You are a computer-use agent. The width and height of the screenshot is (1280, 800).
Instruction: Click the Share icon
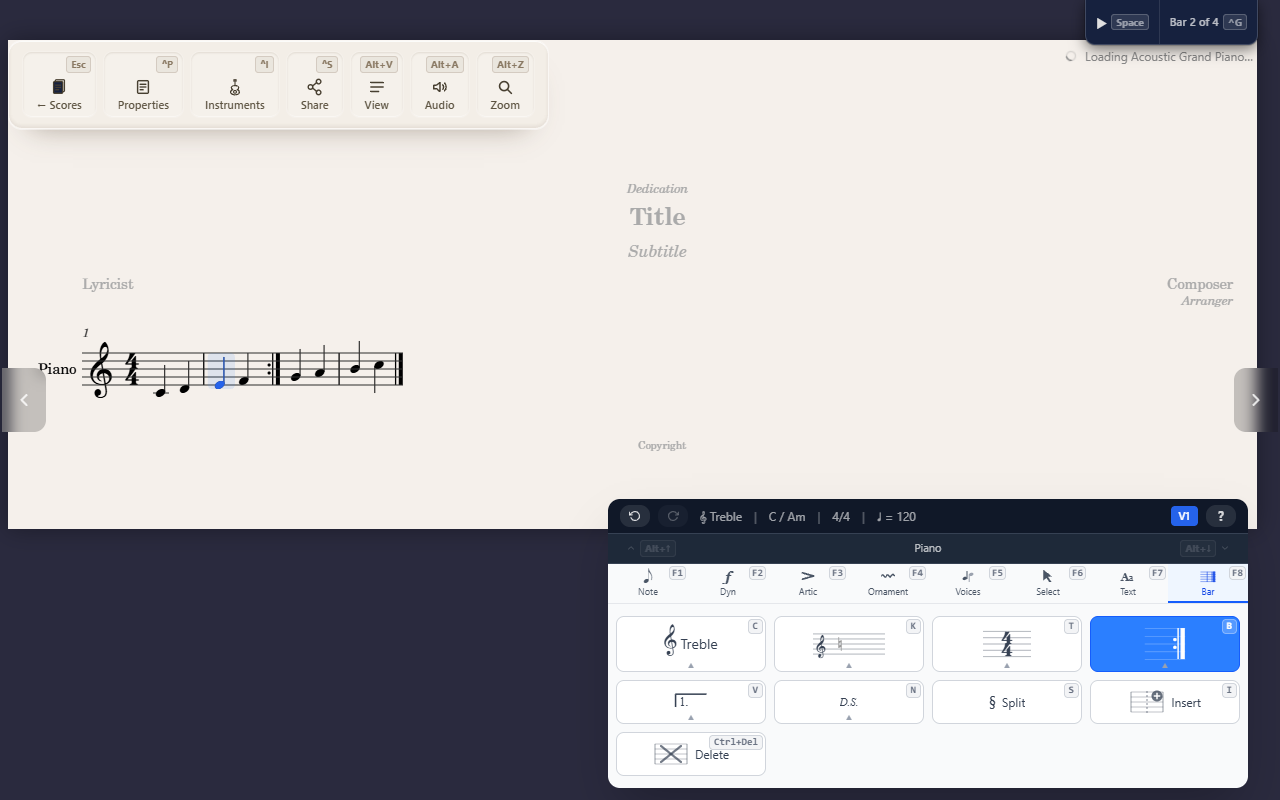pos(314,86)
